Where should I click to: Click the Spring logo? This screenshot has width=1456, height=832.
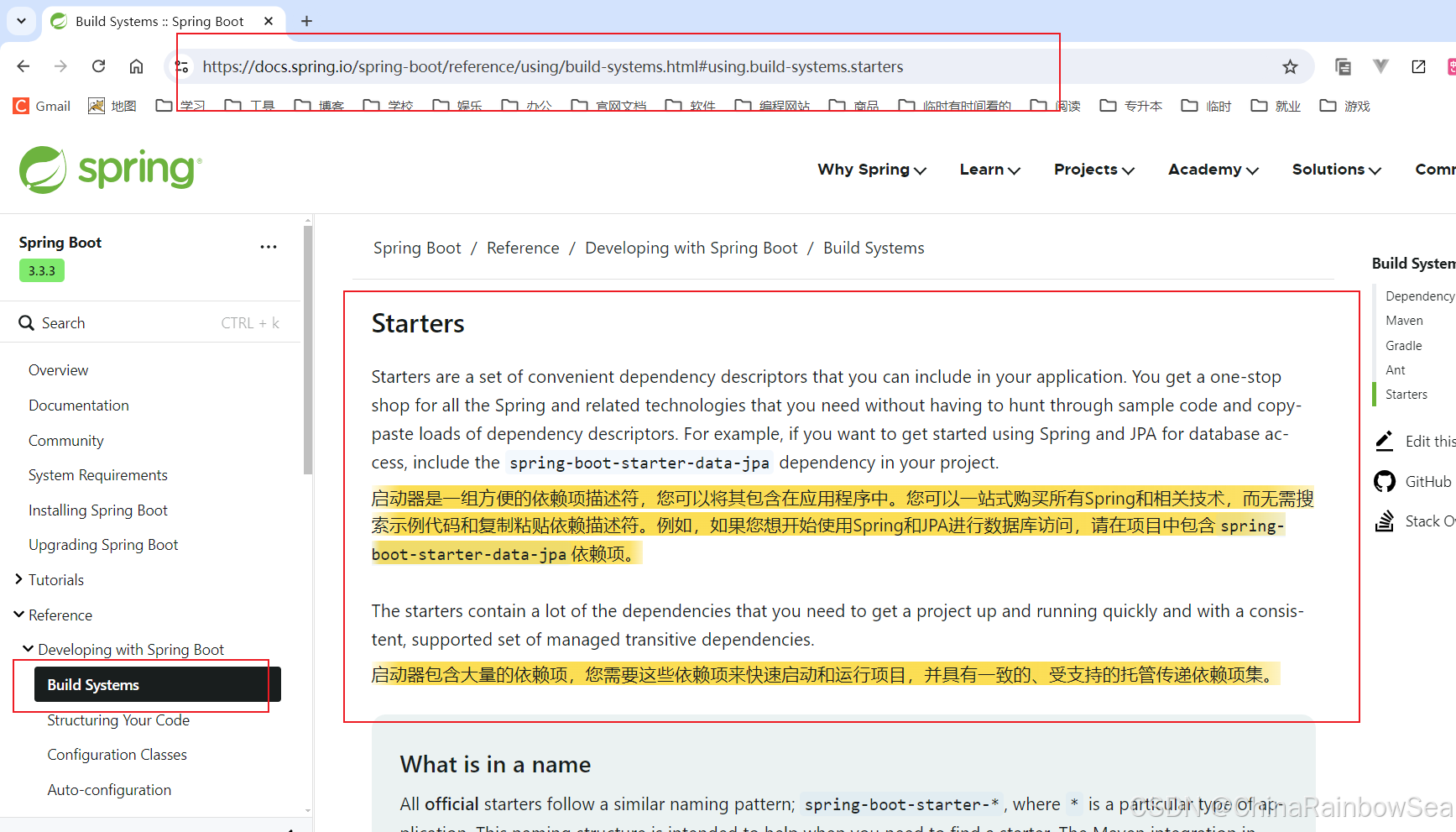(x=110, y=170)
